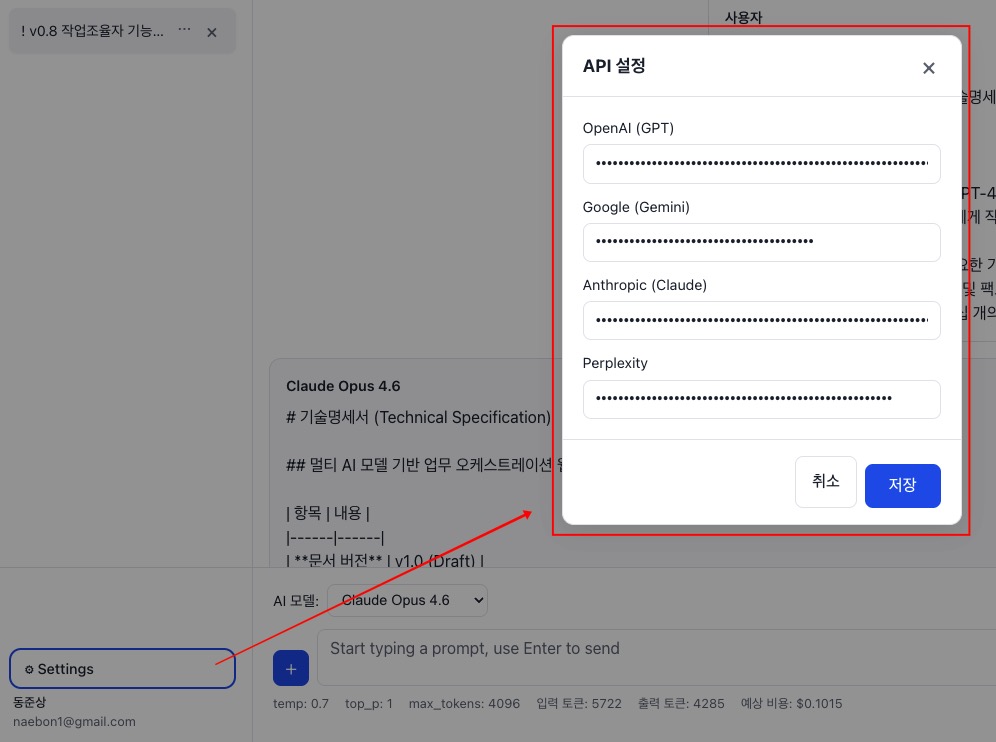Screen dimensions: 996x742
Task: Click the naebon1@gmail.com account email
Action: pyautogui.click(x=74, y=721)
